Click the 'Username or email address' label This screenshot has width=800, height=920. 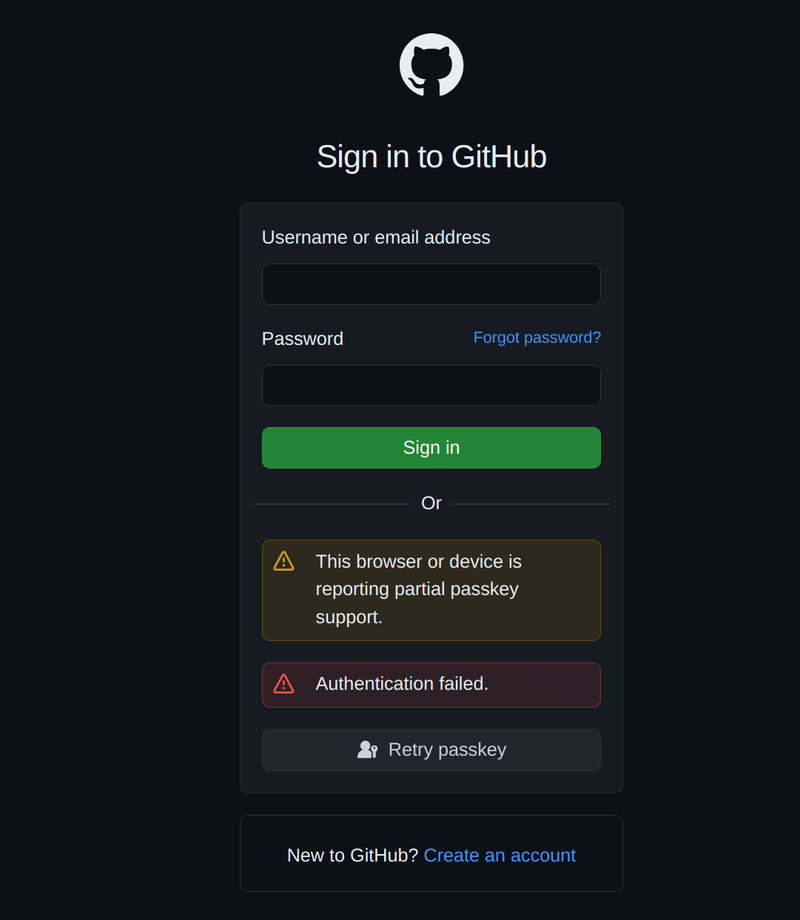[x=376, y=237]
